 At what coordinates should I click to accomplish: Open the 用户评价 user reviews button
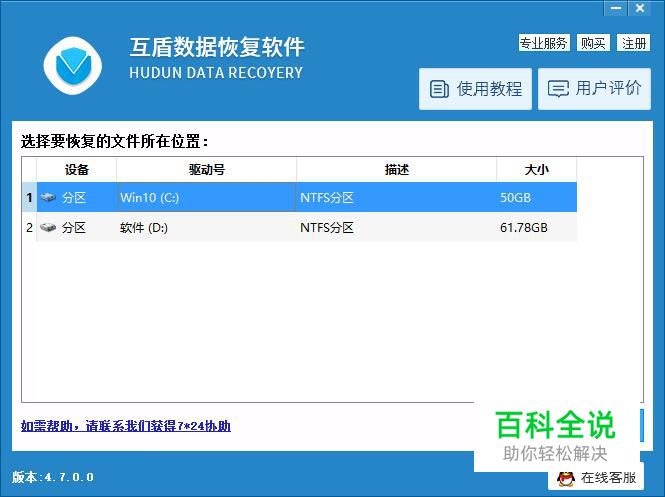point(594,89)
